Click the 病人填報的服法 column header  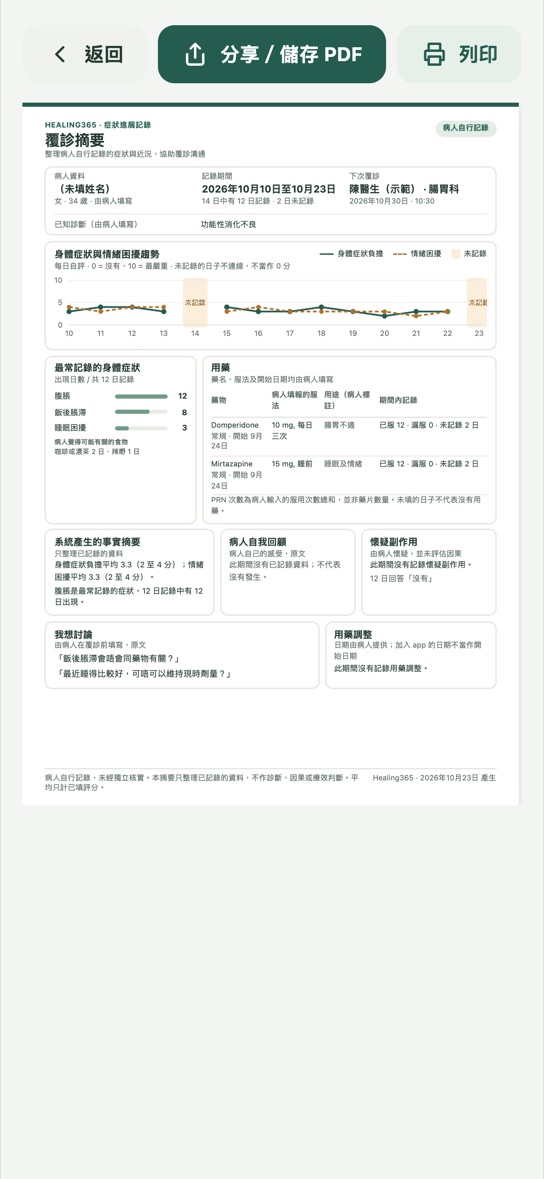click(294, 399)
